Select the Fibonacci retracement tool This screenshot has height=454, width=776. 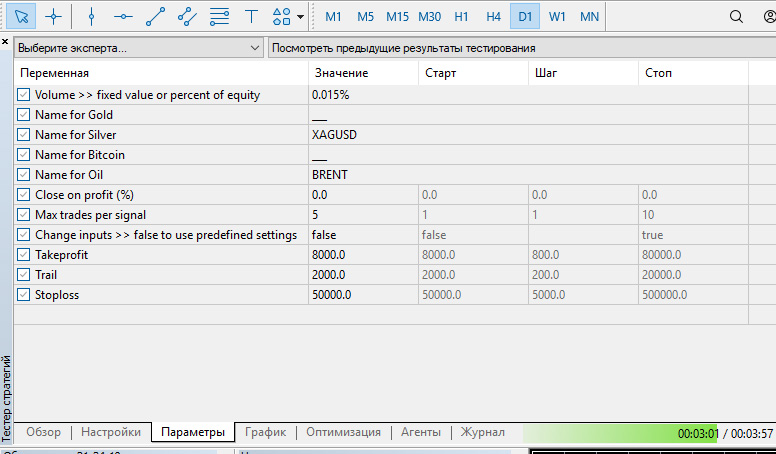click(219, 16)
